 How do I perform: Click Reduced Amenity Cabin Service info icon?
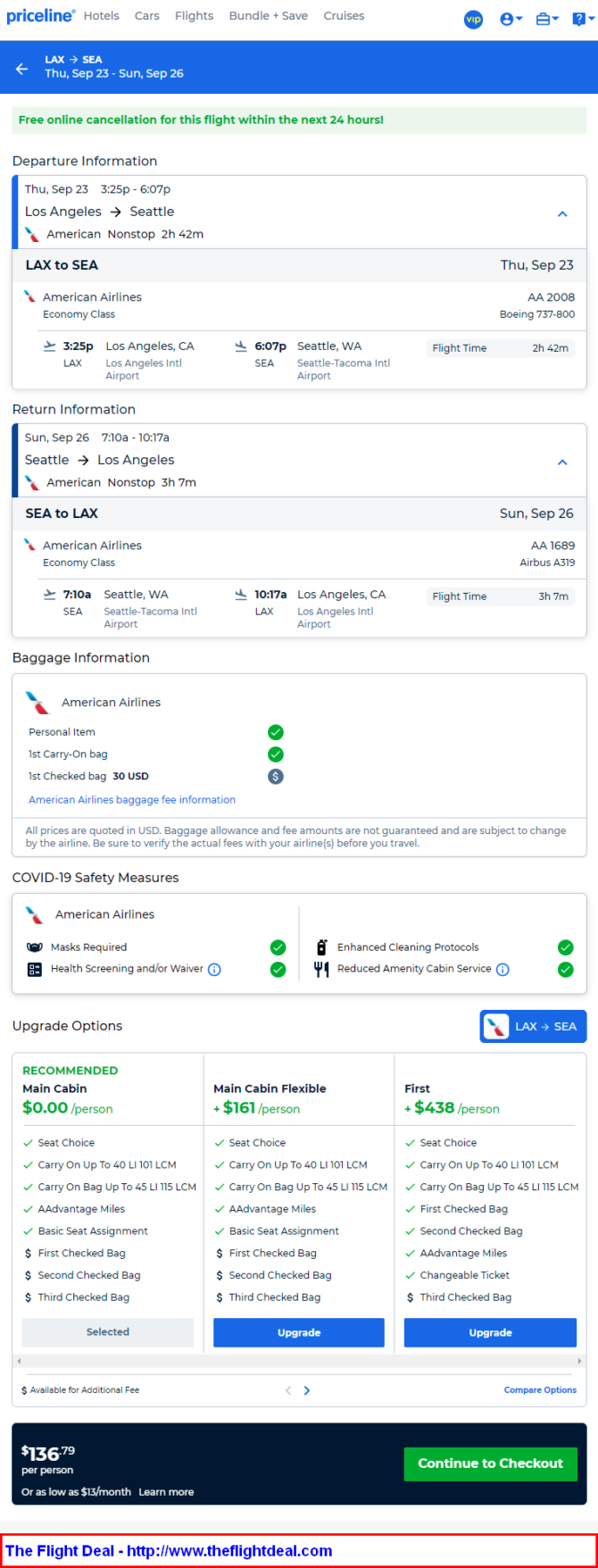coord(502,970)
